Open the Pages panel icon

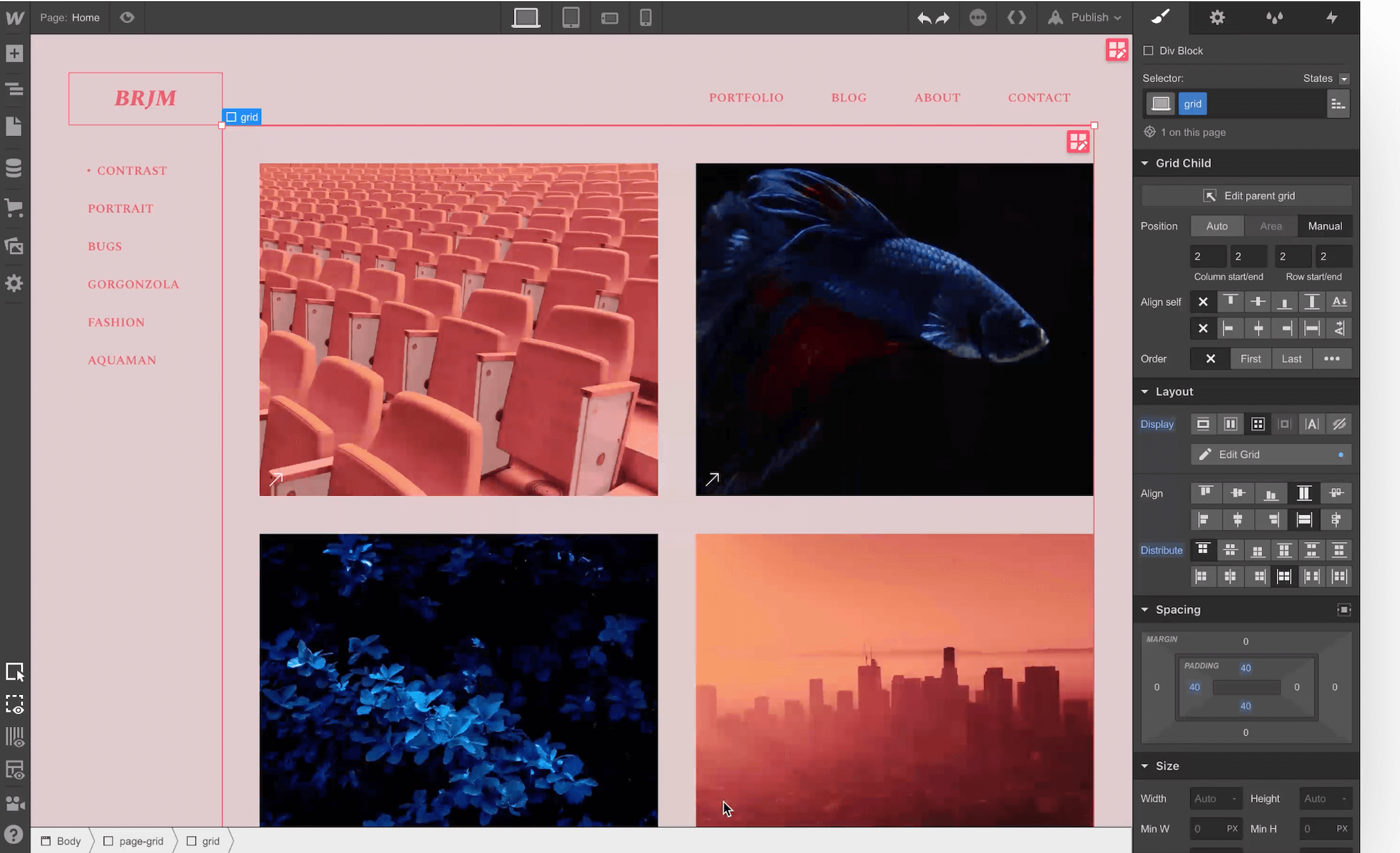click(15, 127)
